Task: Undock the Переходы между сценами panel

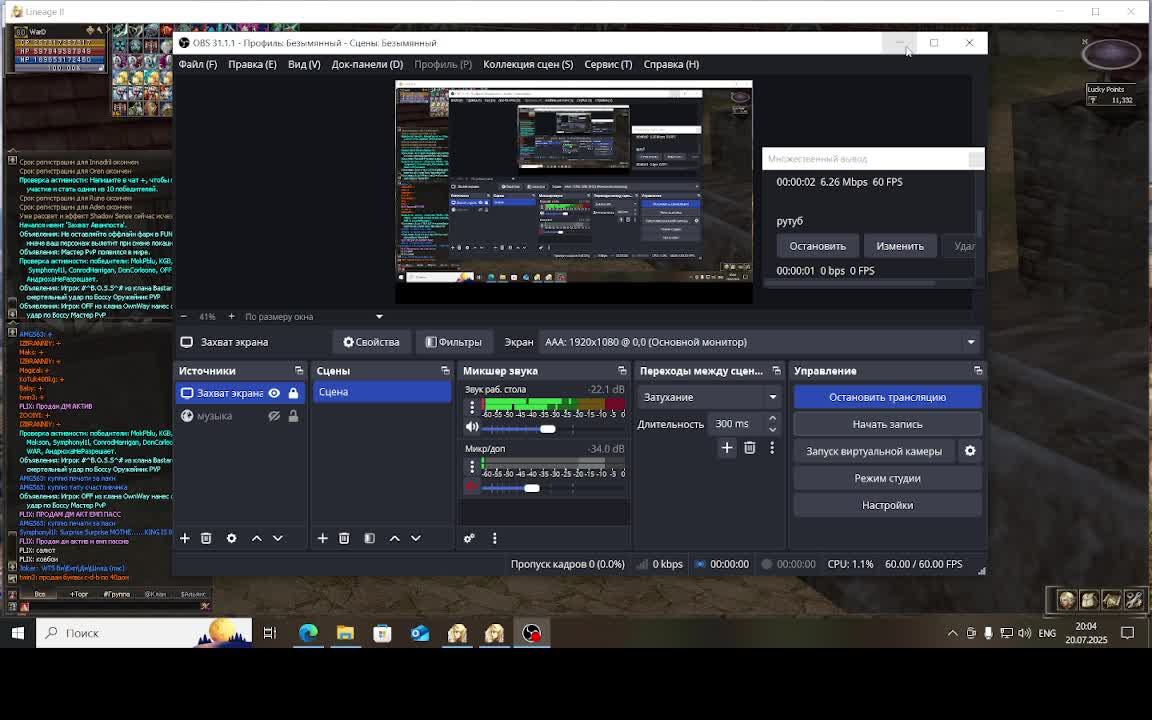Action: 776,371
